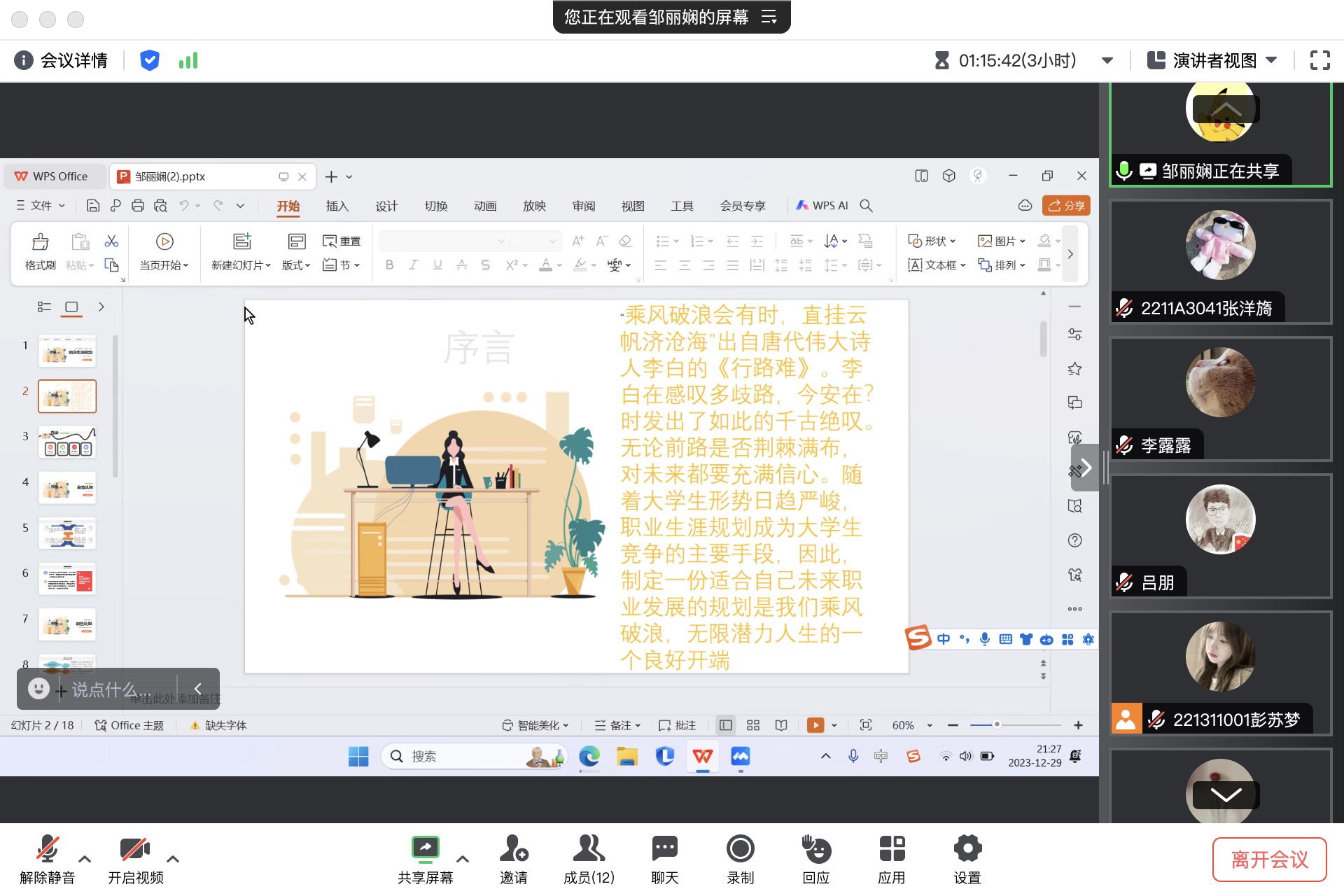The height and width of the screenshot is (896, 1344).
Task: Click the orange Share (分享) button in WPS
Action: (1066, 206)
